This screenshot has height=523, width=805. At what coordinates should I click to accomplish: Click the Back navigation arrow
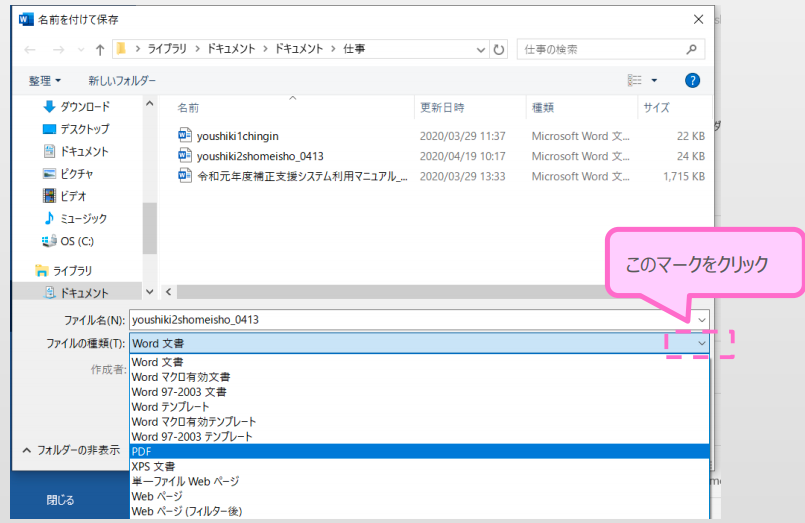click(x=30, y=49)
